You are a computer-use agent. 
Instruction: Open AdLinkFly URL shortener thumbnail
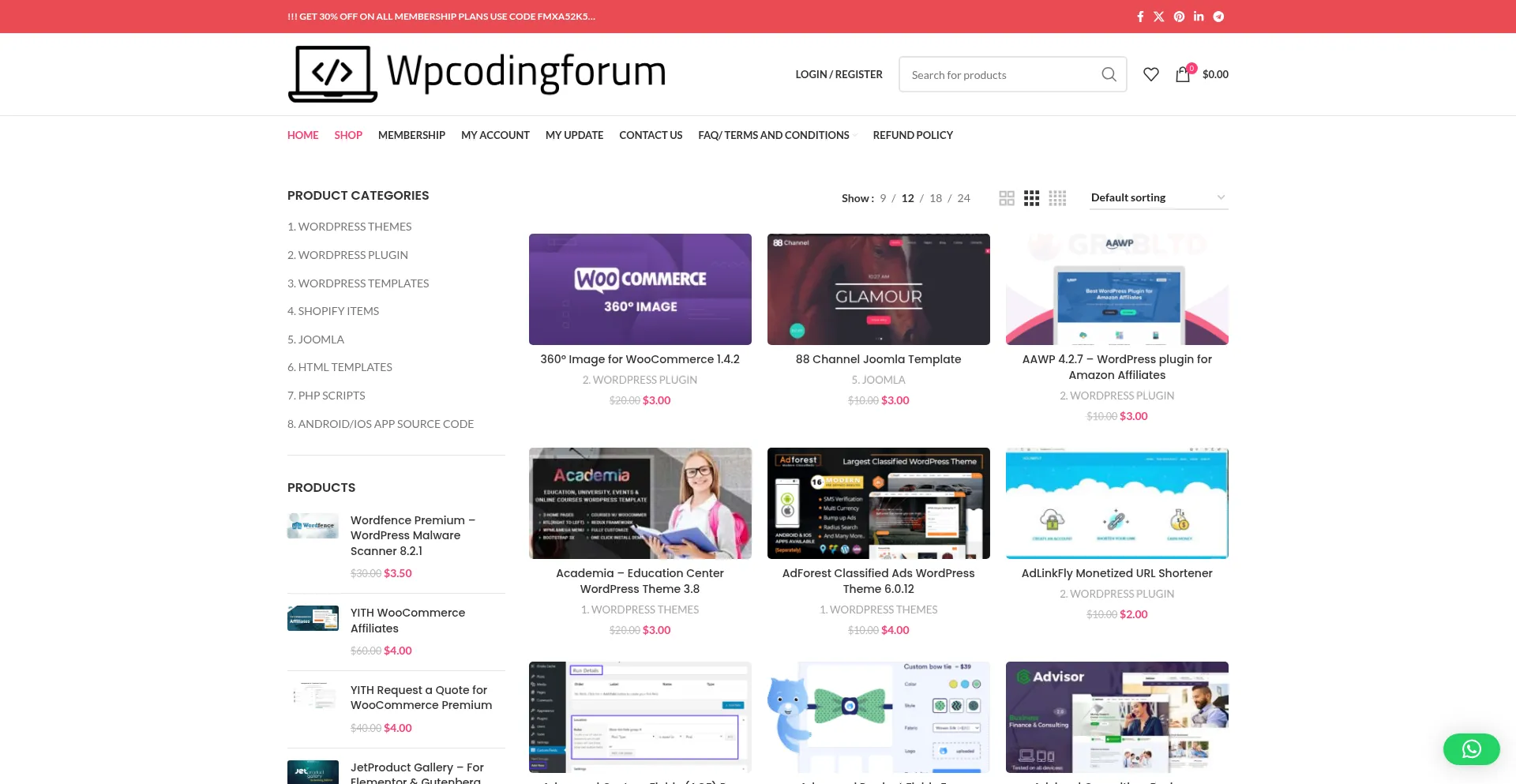click(1117, 503)
